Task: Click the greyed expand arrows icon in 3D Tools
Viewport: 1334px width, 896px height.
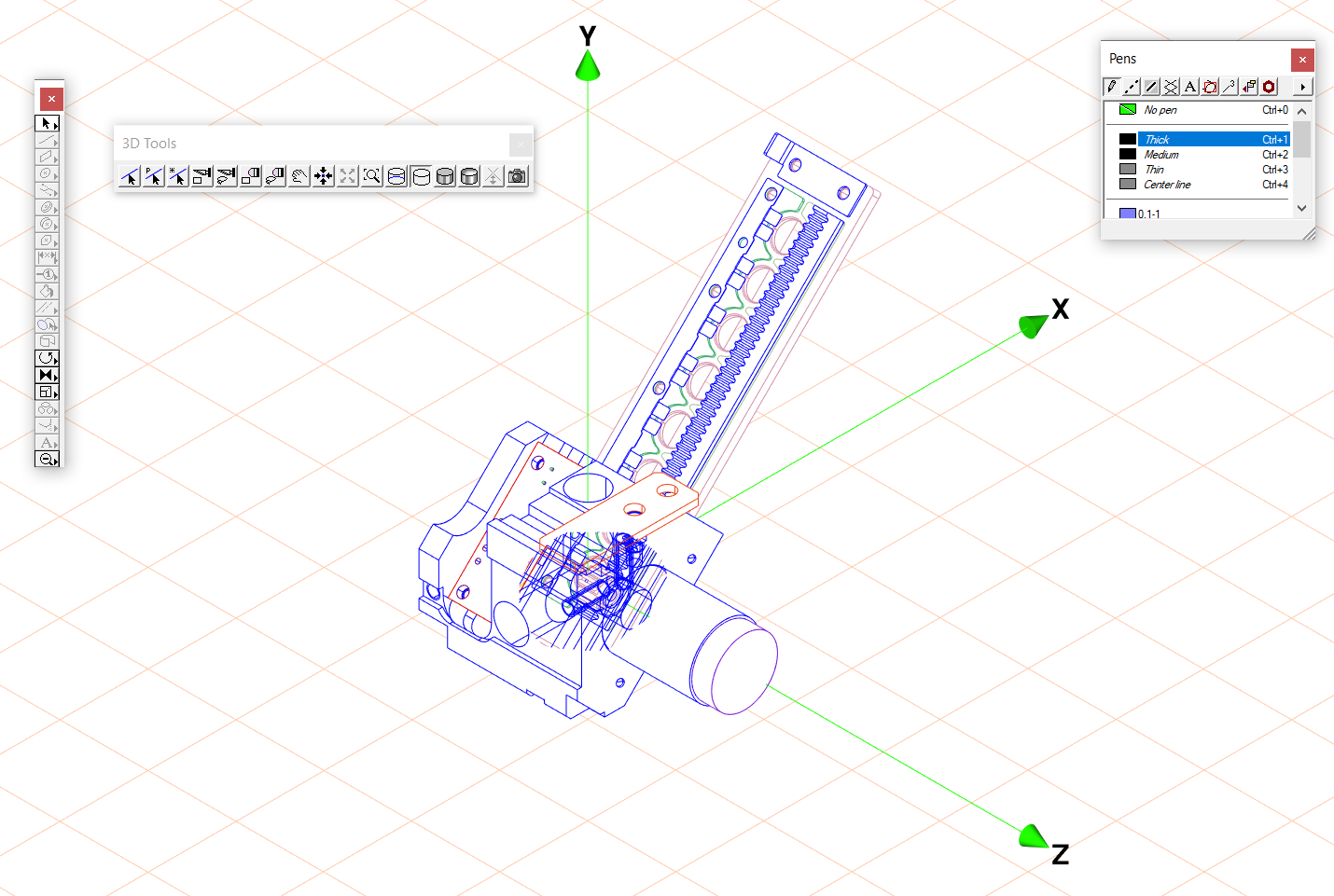Action: pos(348,176)
